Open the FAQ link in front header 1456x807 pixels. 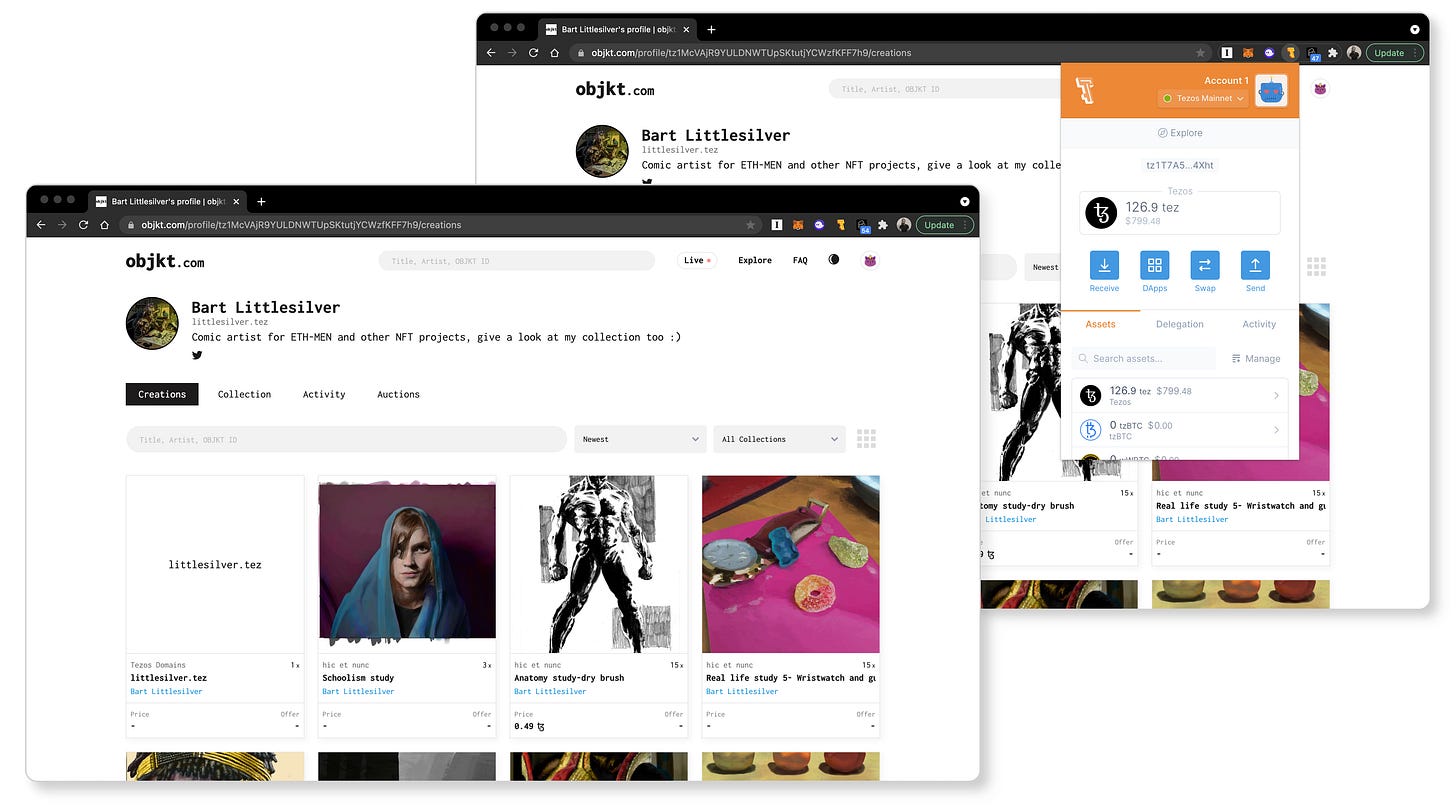(800, 260)
